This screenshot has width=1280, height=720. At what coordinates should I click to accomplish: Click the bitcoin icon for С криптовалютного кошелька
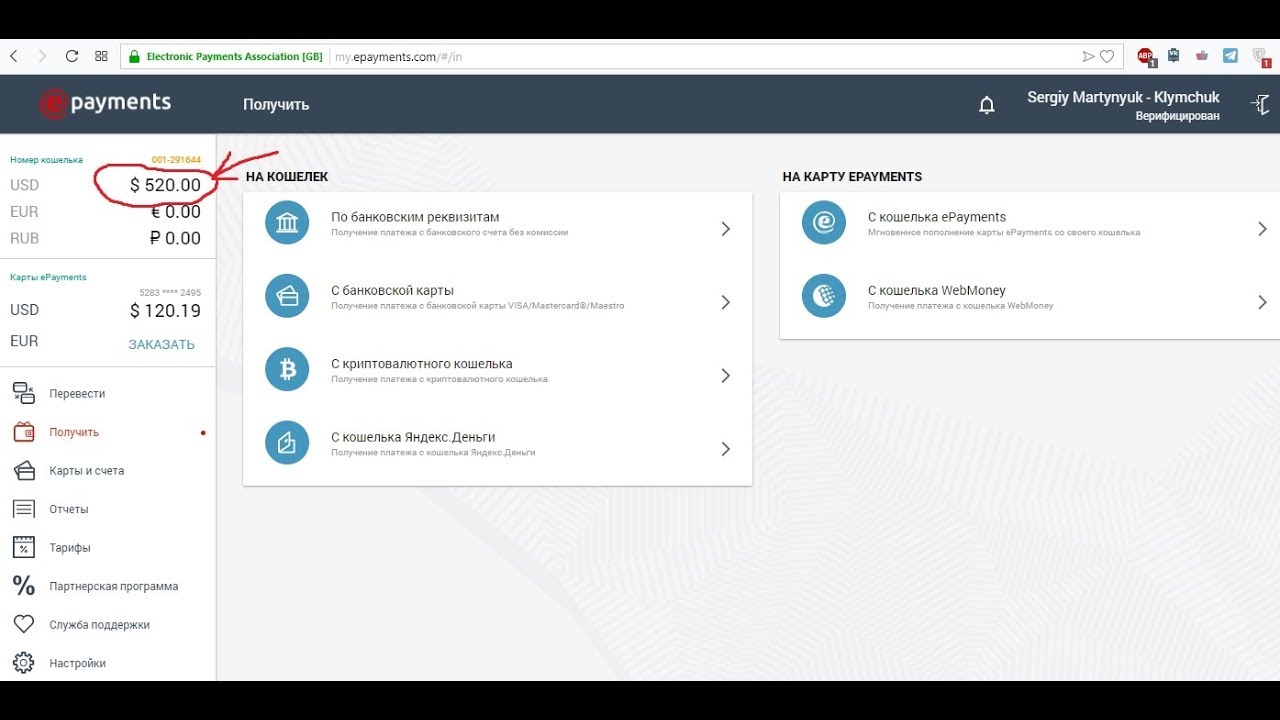click(287, 370)
